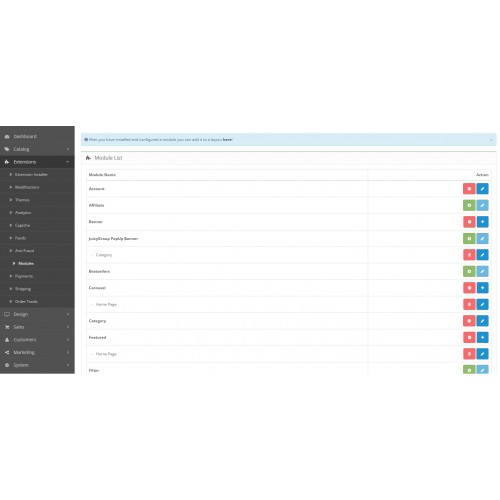Dismiss the blue info alert banner
Image resolution: width=500 pixels, height=500 pixels.
[491, 140]
